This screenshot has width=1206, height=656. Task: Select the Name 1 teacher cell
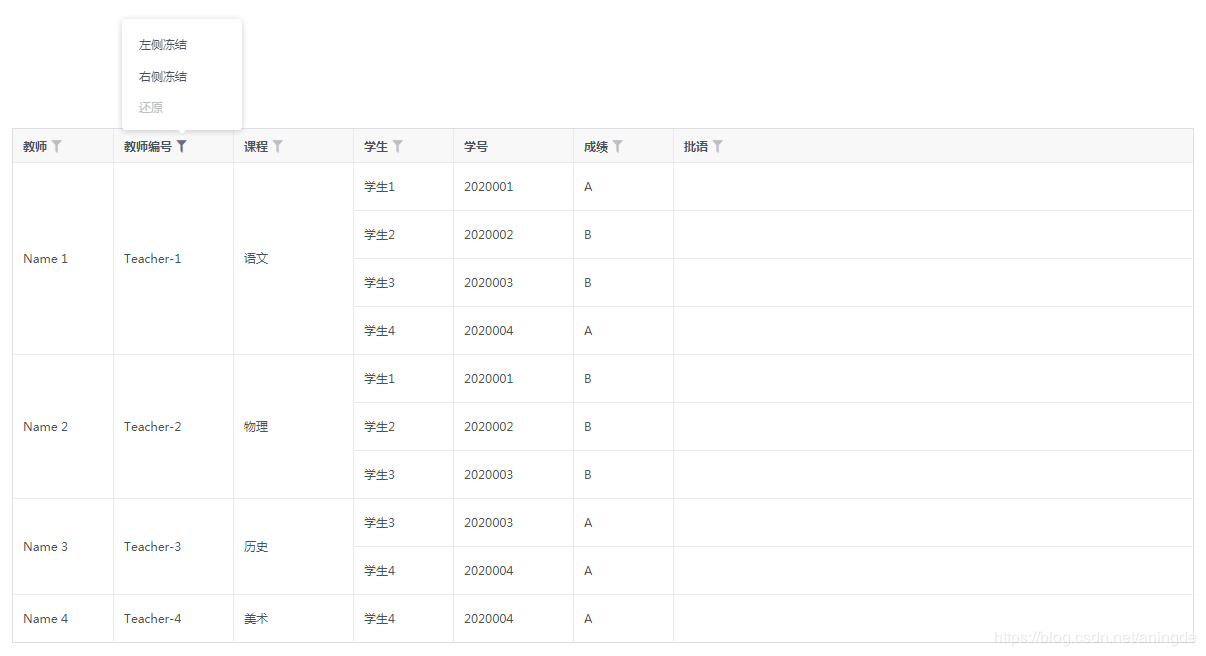click(x=45, y=258)
